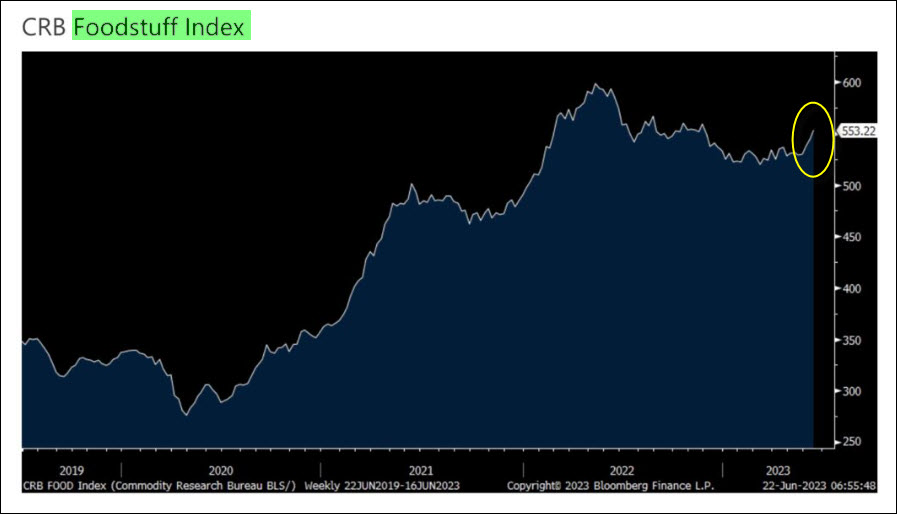This screenshot has height=514, width=897.
Task: Click the 400 y-axis label
Action: coord(852,288)
